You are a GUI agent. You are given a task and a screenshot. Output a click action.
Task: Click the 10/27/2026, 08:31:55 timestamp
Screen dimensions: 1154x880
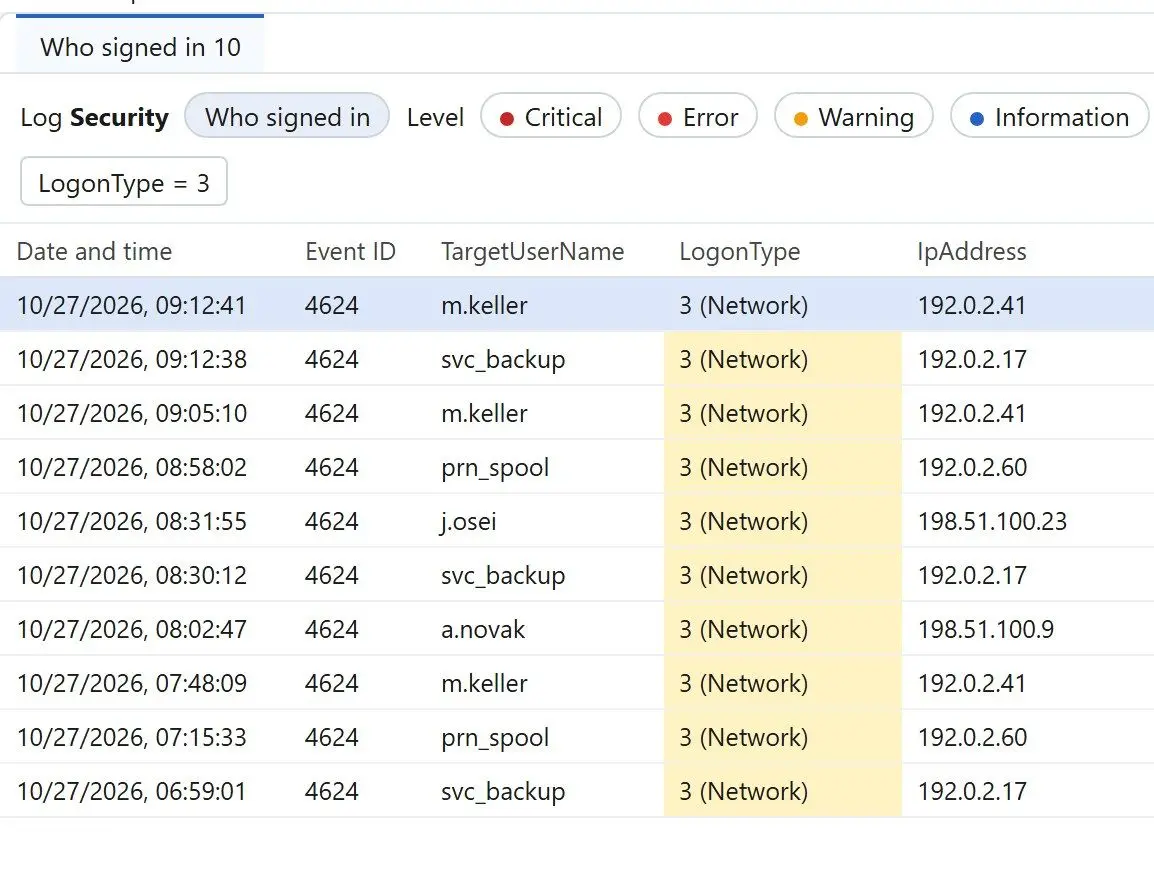point(132,521)
